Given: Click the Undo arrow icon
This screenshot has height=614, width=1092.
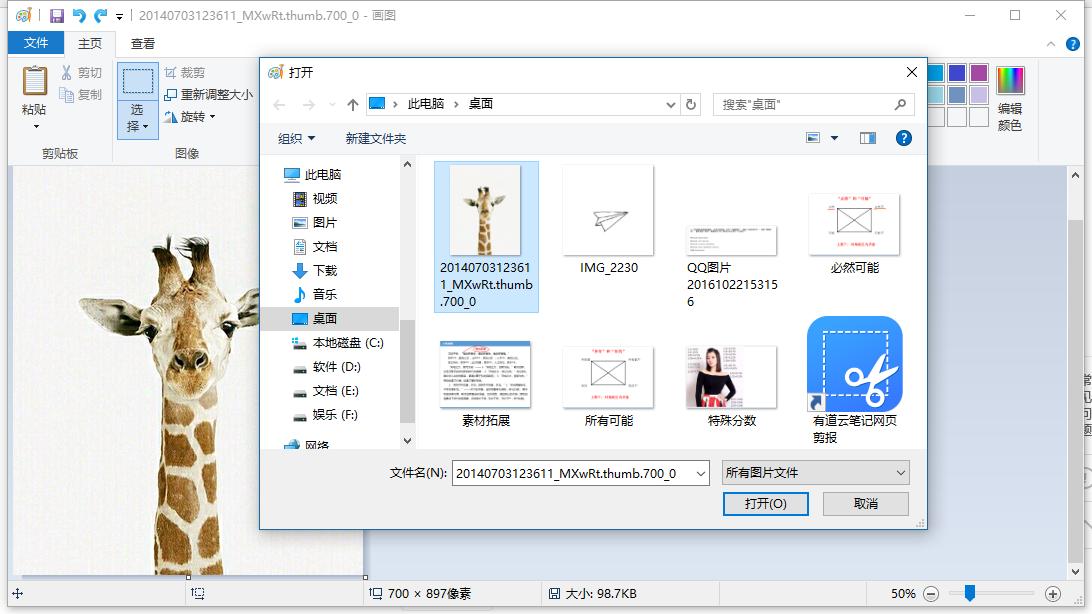Looking at the screenshot, I should [79, 15].
